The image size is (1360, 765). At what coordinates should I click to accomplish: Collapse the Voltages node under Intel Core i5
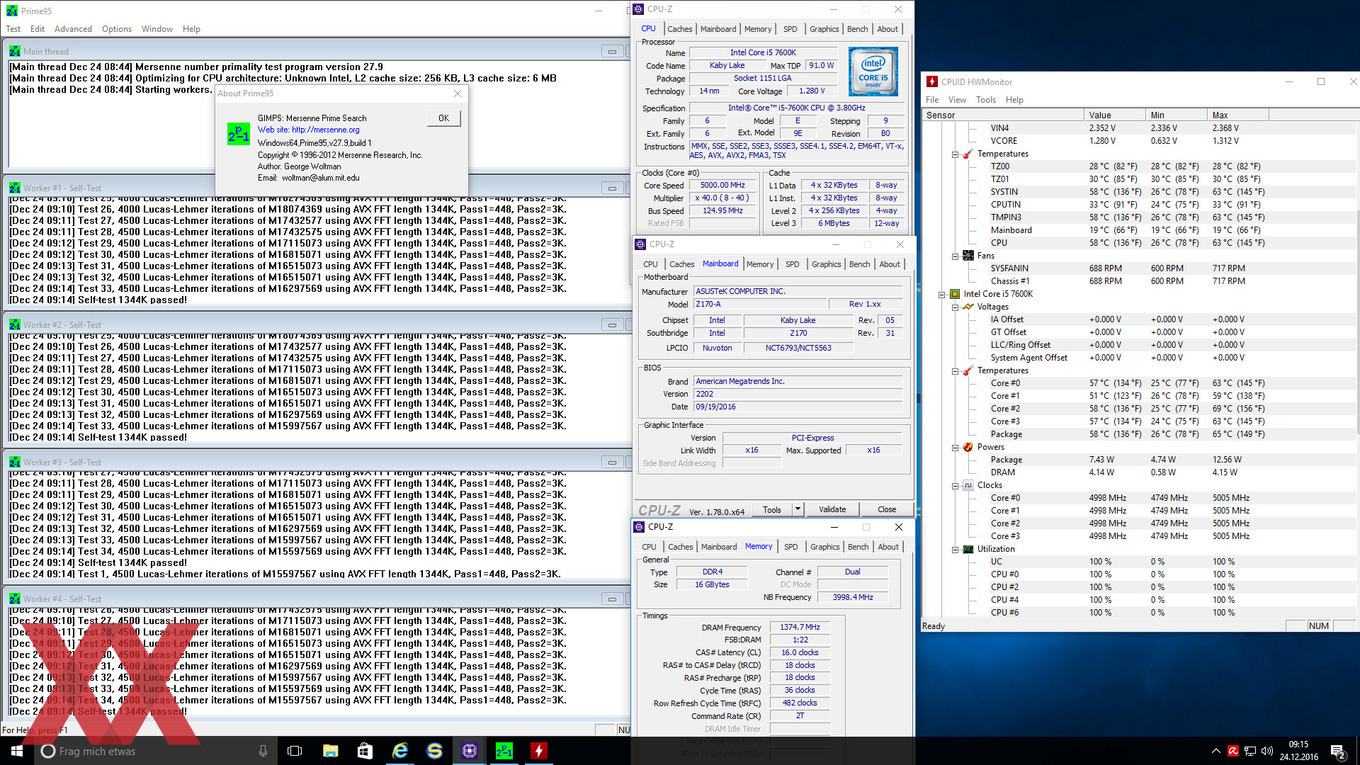pyautogui.click(x=955, y=307)
